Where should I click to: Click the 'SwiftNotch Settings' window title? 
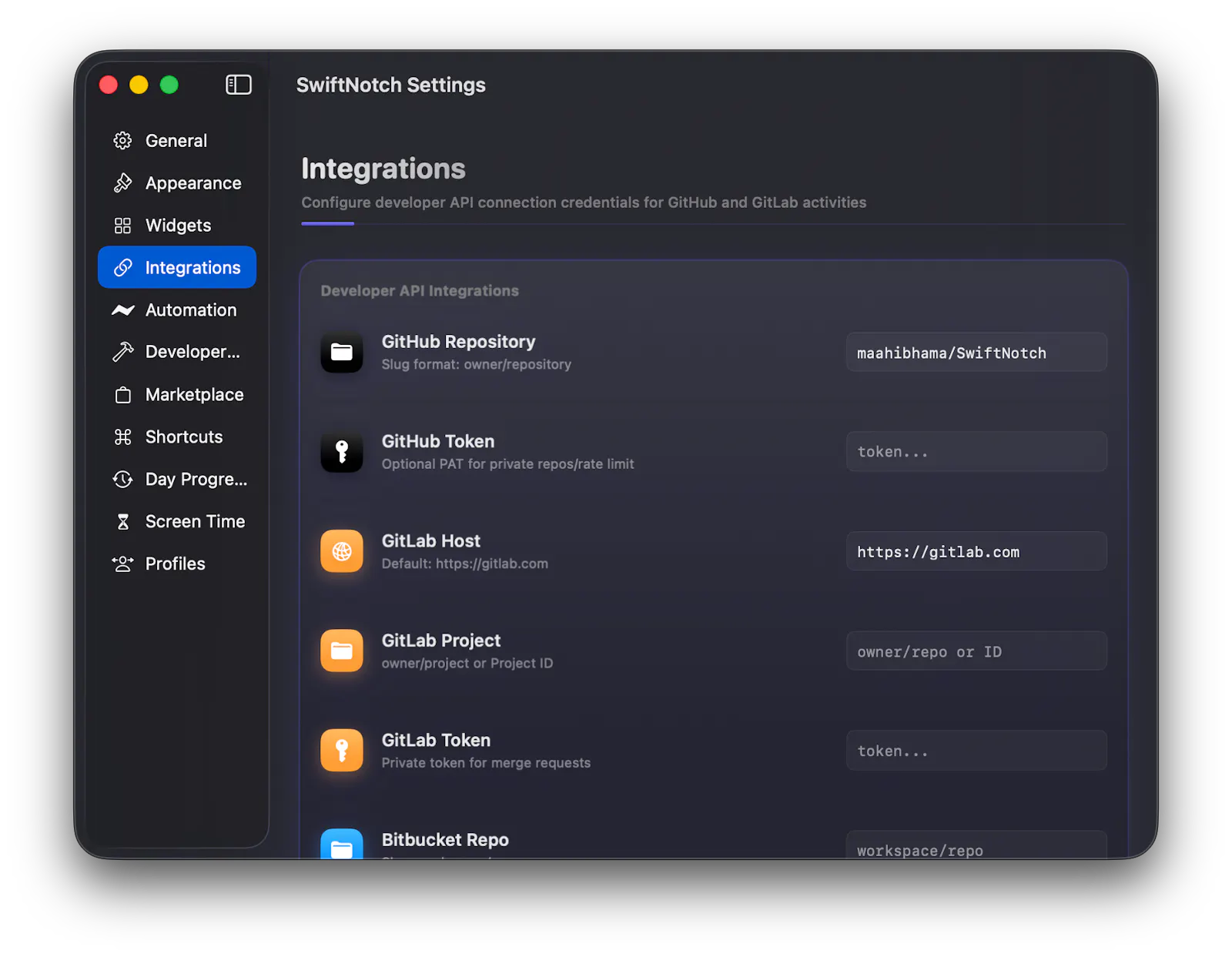coord(391,85)
